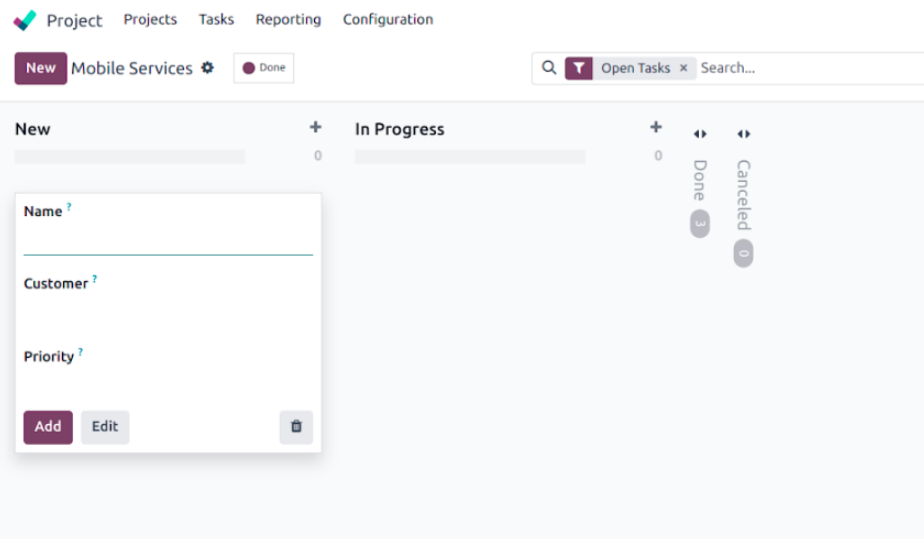Screen dimensions: 924x539
Task: Discard quick-create task with trash icon
Action: tap(296, 427)
